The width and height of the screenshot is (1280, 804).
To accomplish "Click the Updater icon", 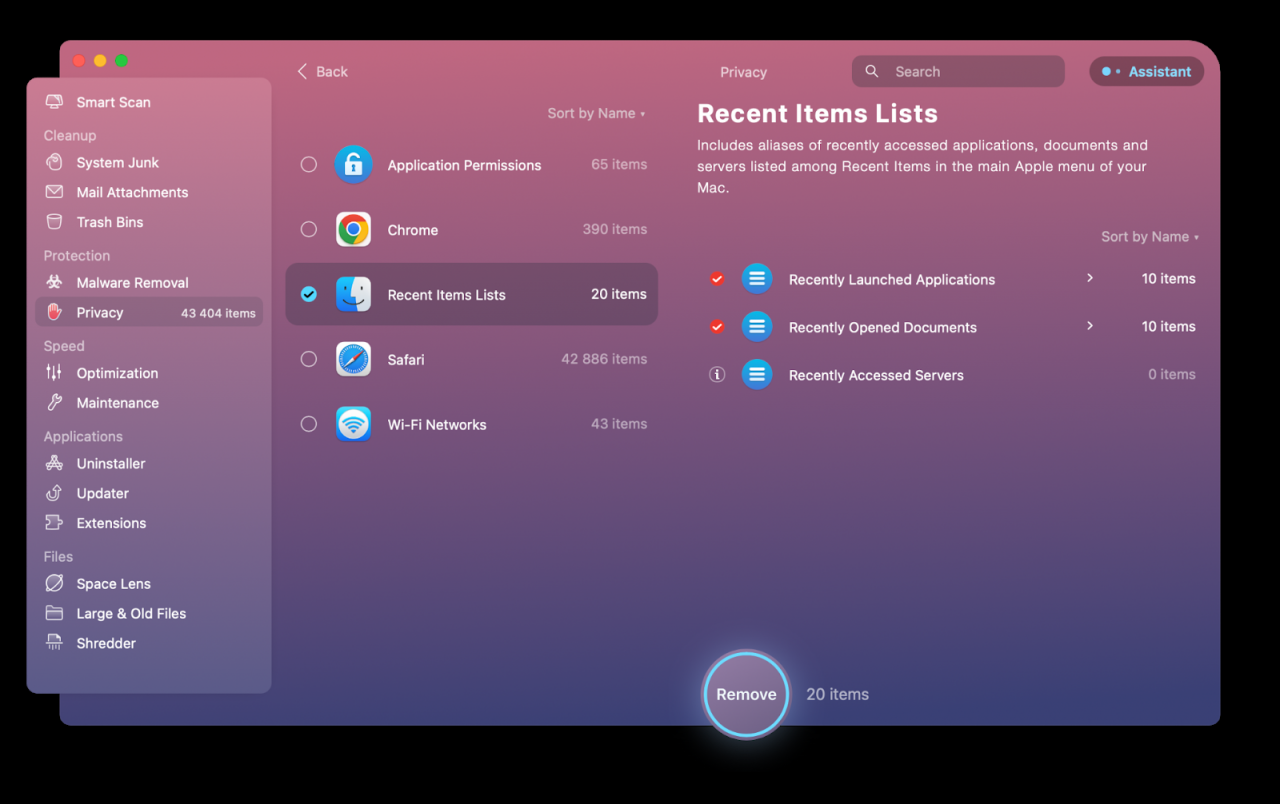I will 55,493.
